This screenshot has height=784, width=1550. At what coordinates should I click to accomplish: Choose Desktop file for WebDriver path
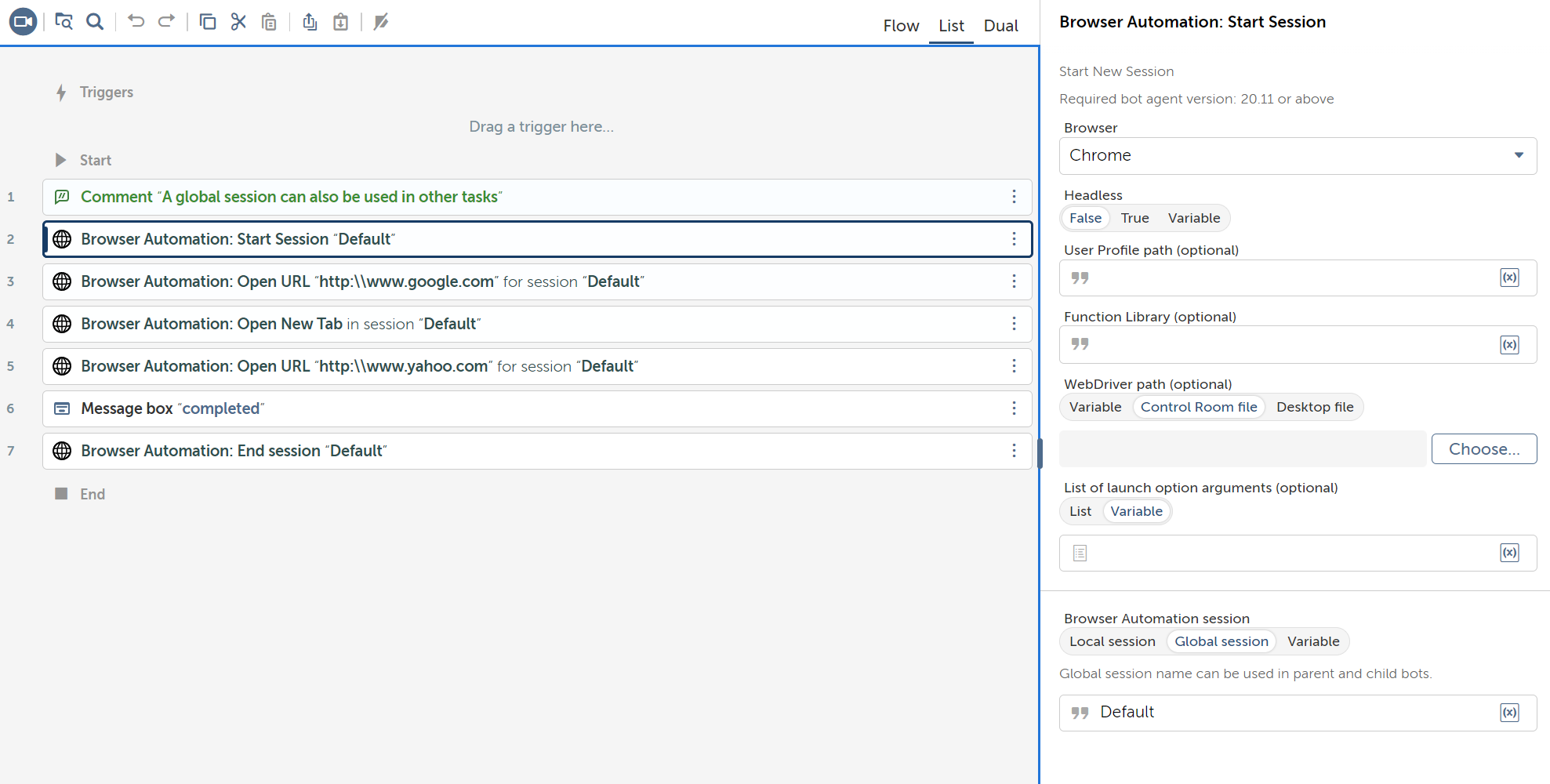[1315, 407]
